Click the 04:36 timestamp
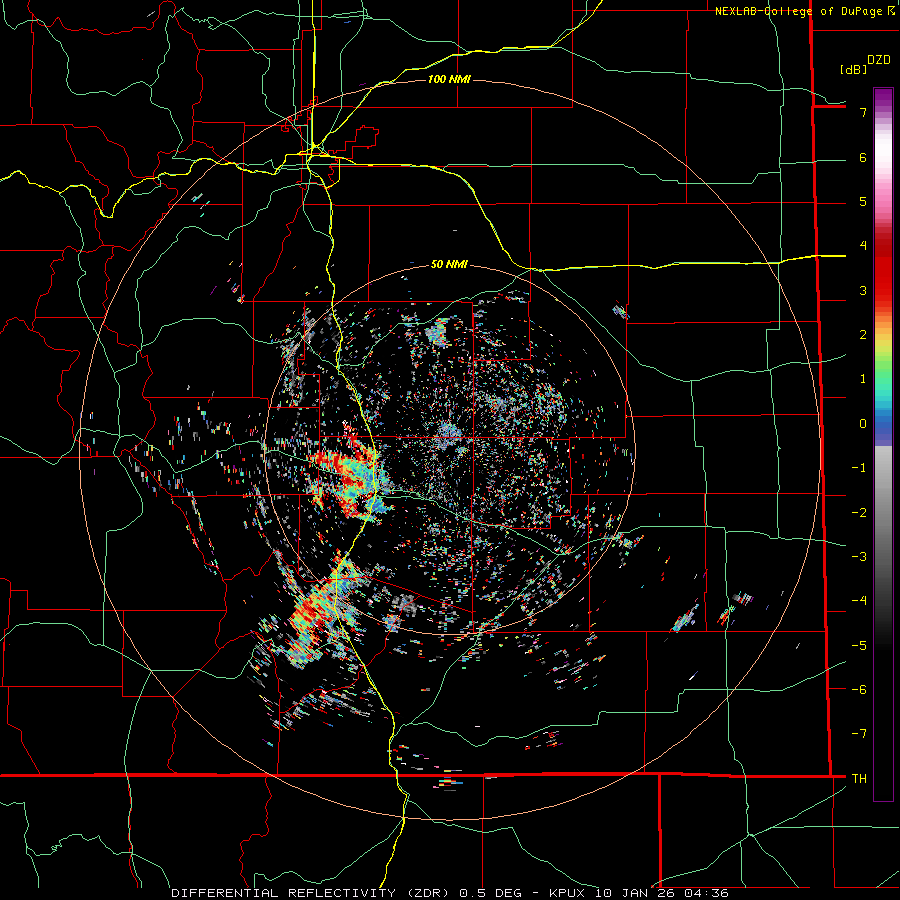The image size is (900, 900). (x=707, y=893)
